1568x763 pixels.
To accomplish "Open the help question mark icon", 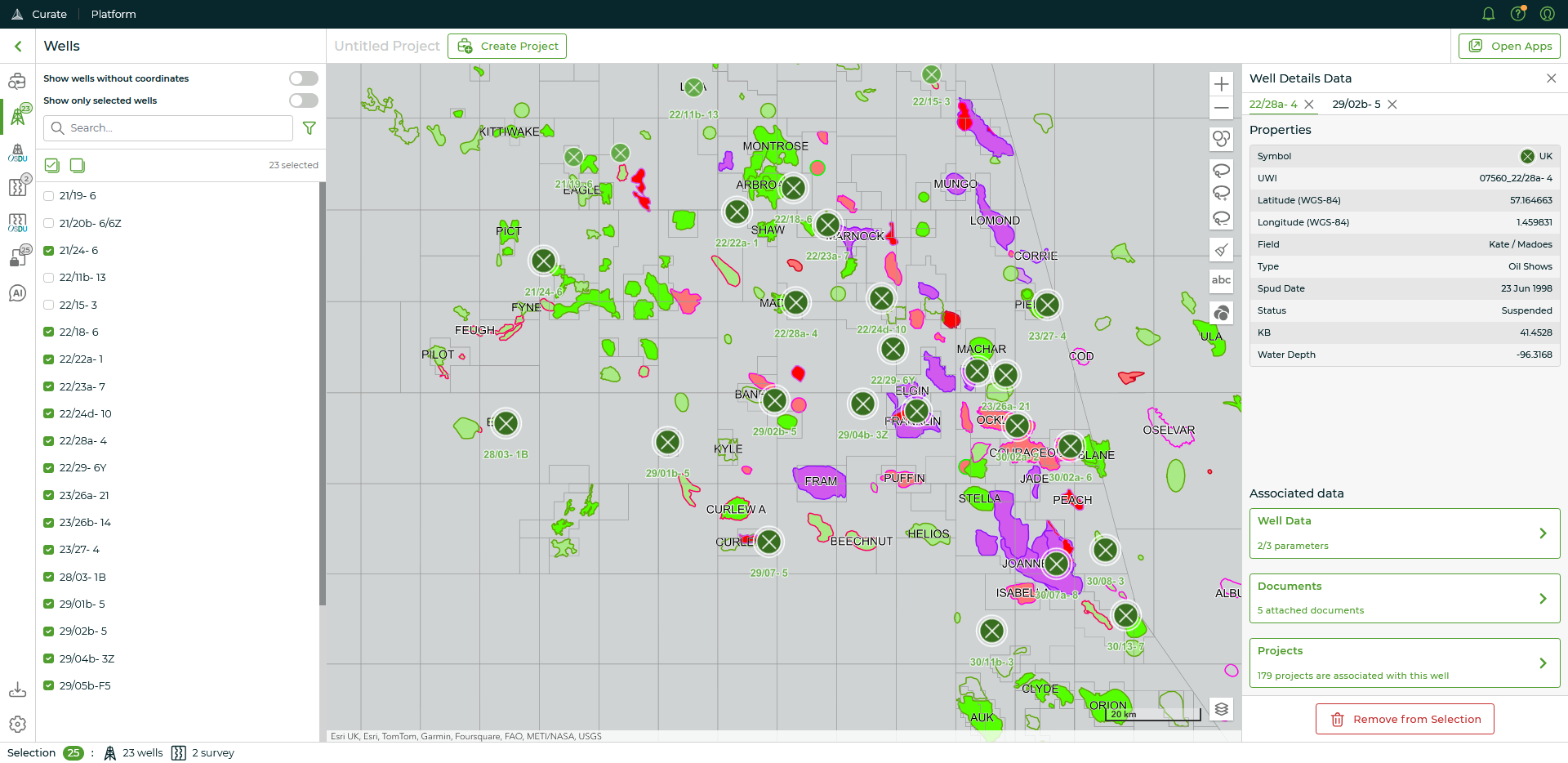I will [x=1518, y=14].
